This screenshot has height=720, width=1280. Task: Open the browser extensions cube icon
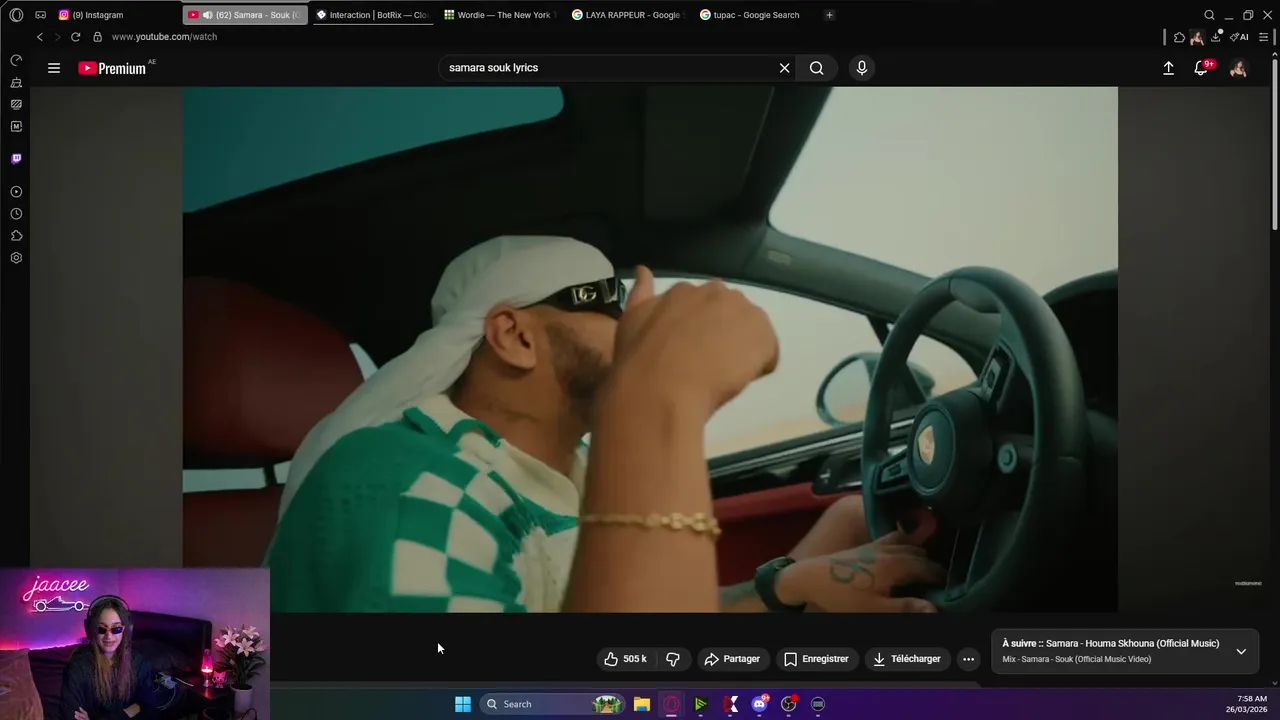click(1180, 37)
